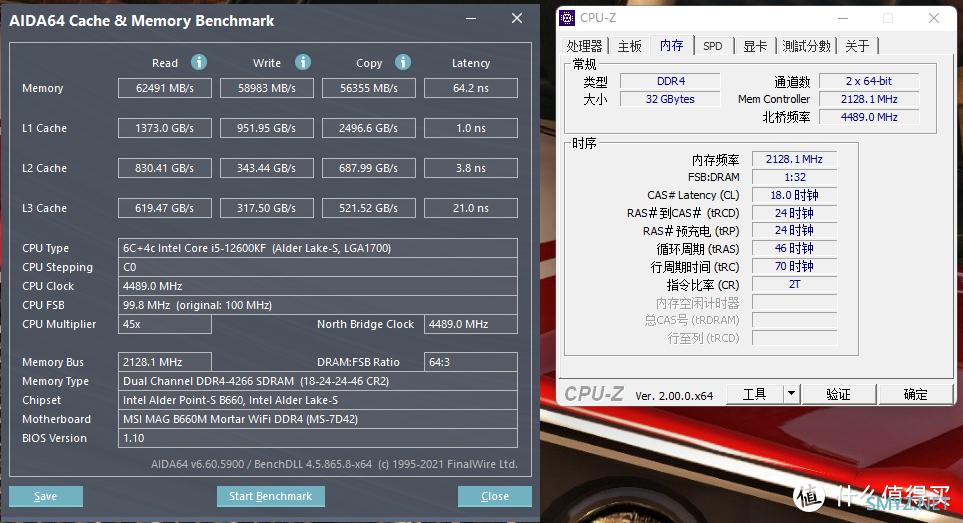
Task: Click the L3 Cache latency 21.0 ns
Action: coord(470,207)
